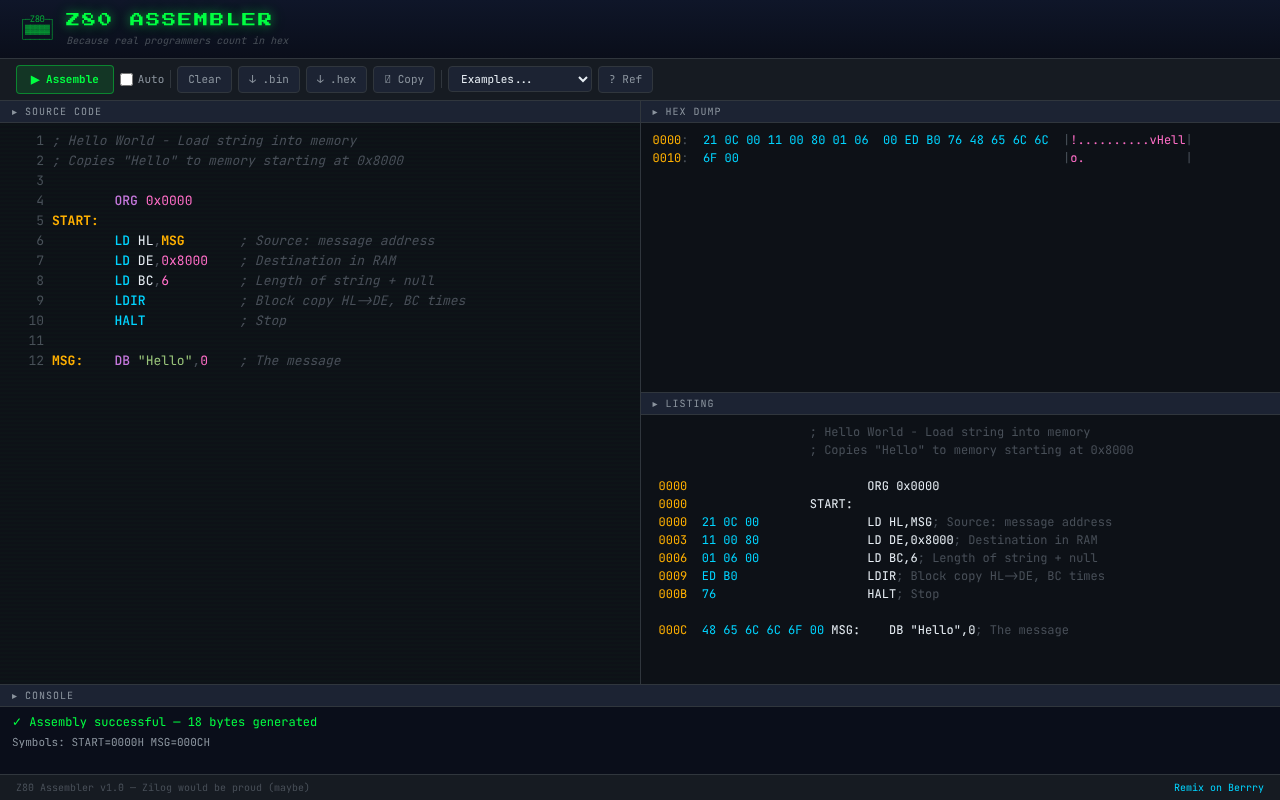The width and height of the screenshot is (1280, 800).
Task: Click listing address 0009
Action: pyautogui.click(x=673, y=576)
